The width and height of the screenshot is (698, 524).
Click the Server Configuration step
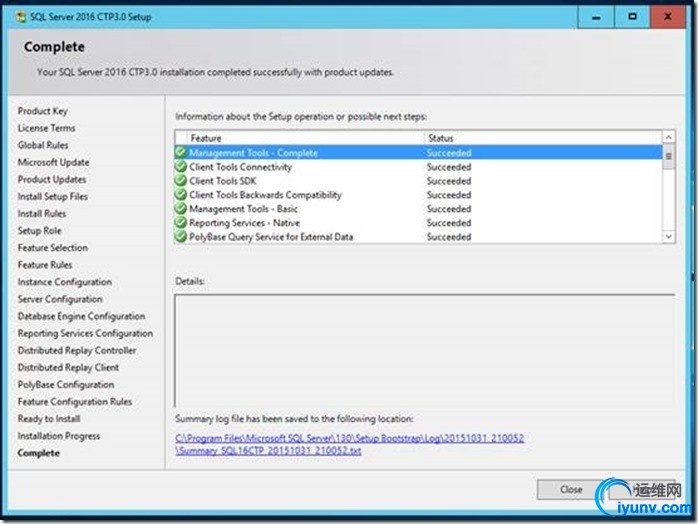[60, 299]
